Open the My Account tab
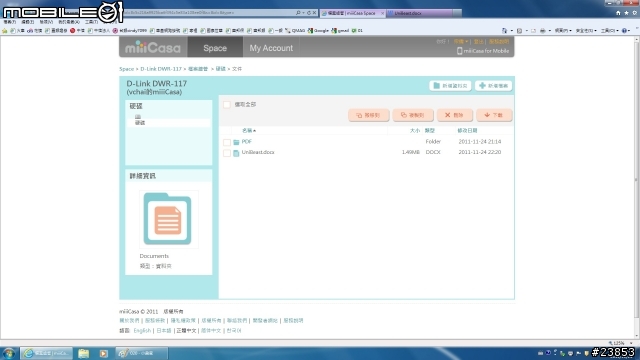640x360 pixels. click(271, 48)
